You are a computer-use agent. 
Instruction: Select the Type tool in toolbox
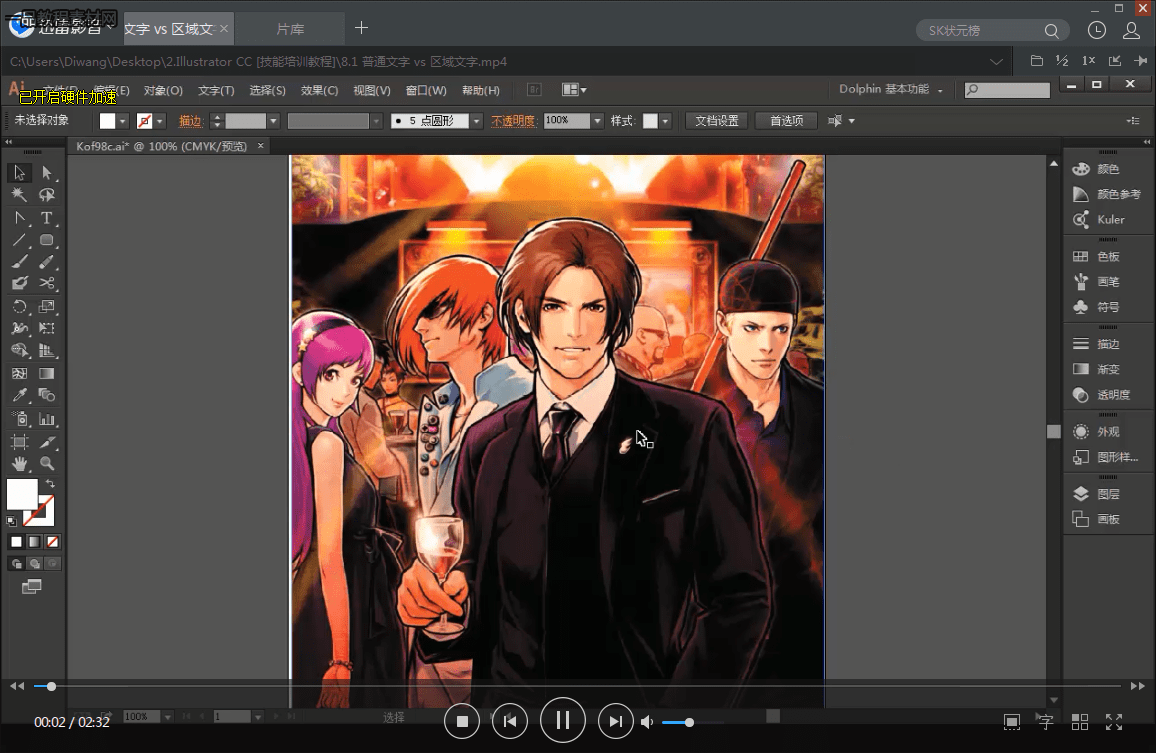(46, 218)
